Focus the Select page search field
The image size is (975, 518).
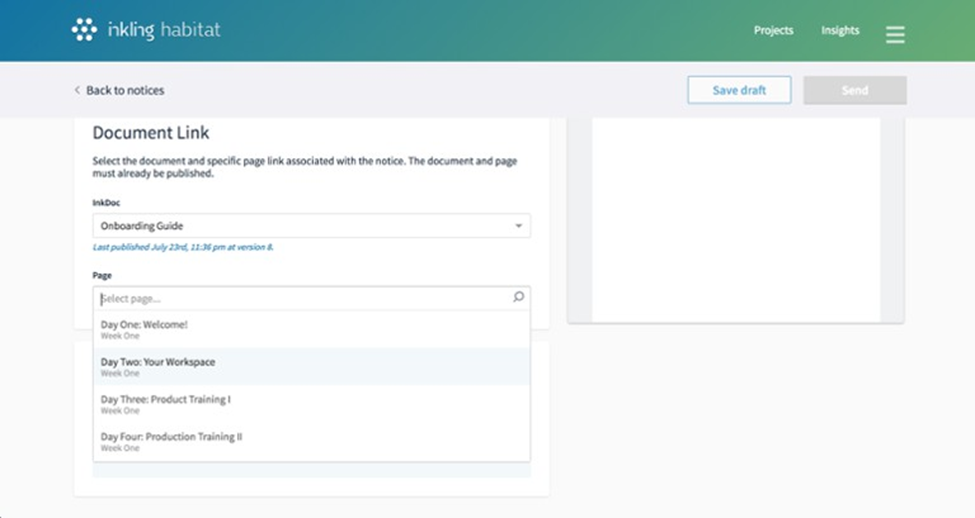pos(300,298)
